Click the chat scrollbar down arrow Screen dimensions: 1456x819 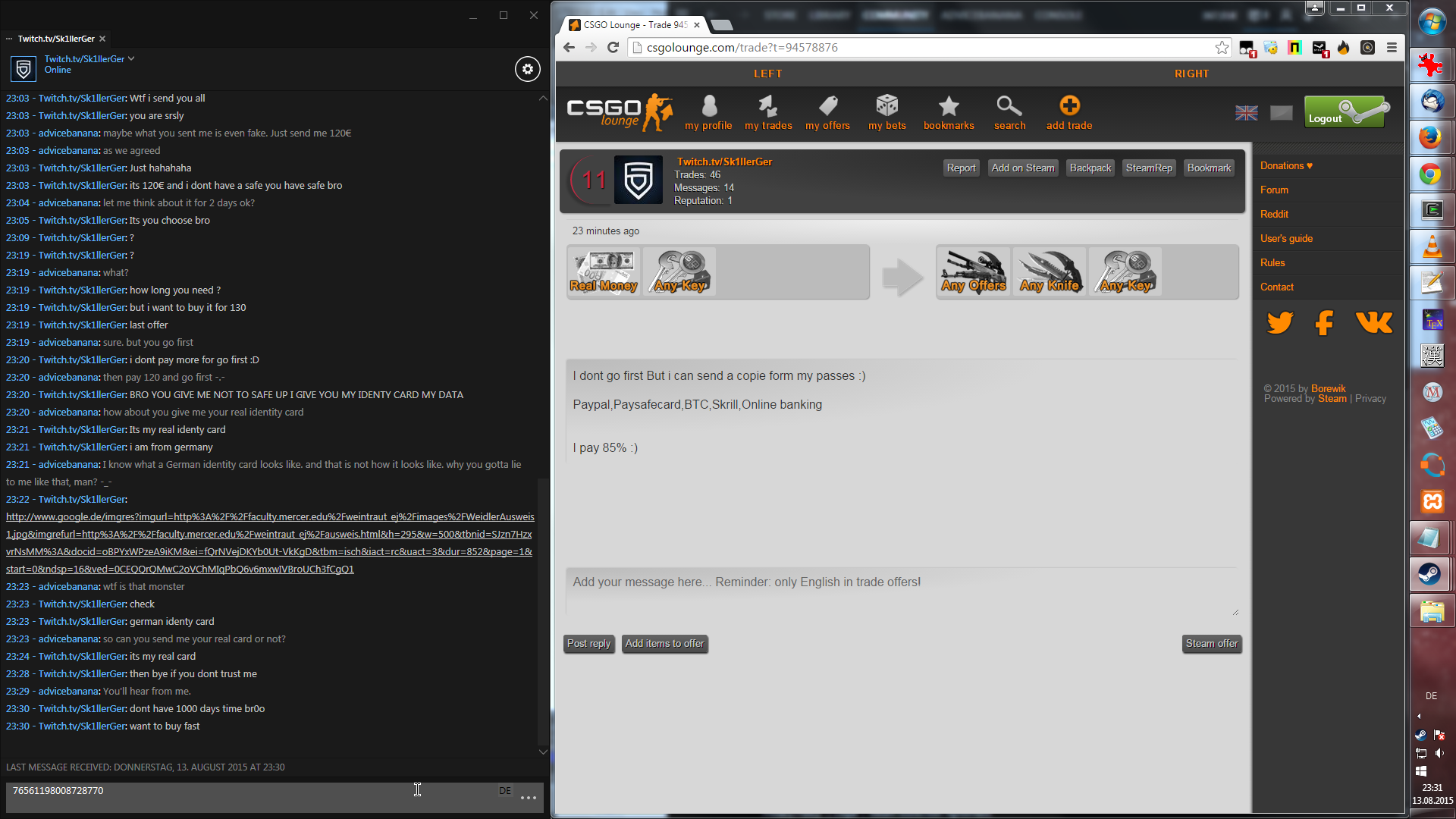tap(543, 752)
